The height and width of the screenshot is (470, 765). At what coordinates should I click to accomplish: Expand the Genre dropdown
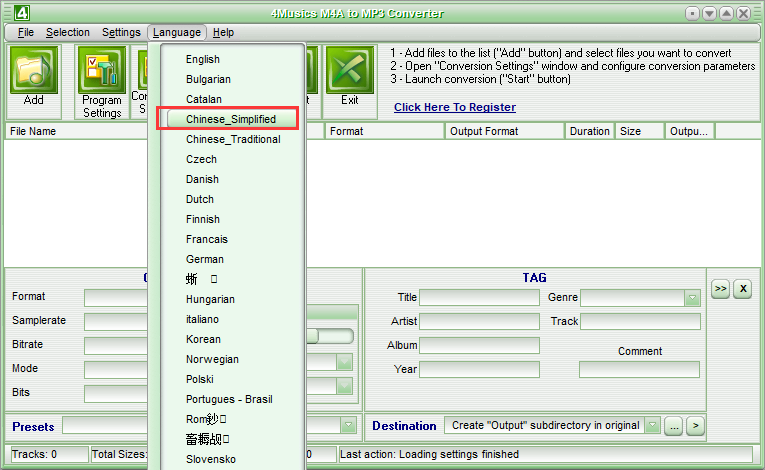(x=692, y=298)
